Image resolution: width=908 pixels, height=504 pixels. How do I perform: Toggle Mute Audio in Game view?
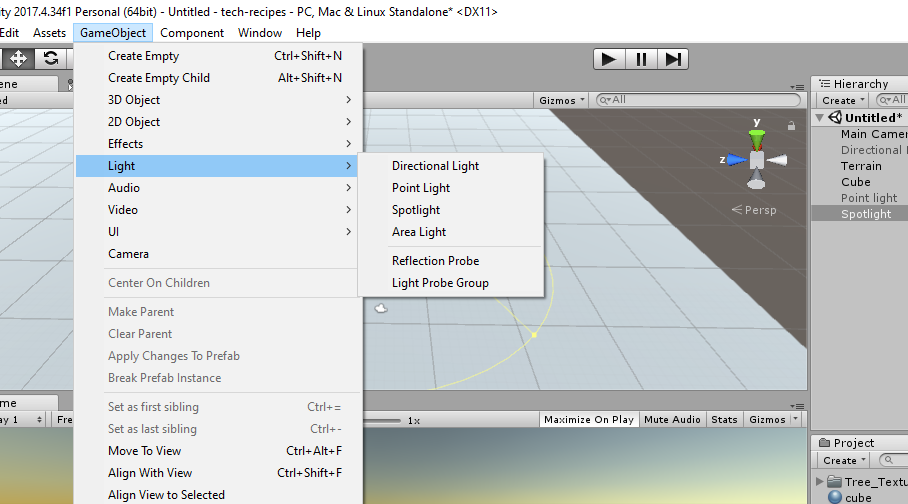pyautogui.click(x=672, y=419)
